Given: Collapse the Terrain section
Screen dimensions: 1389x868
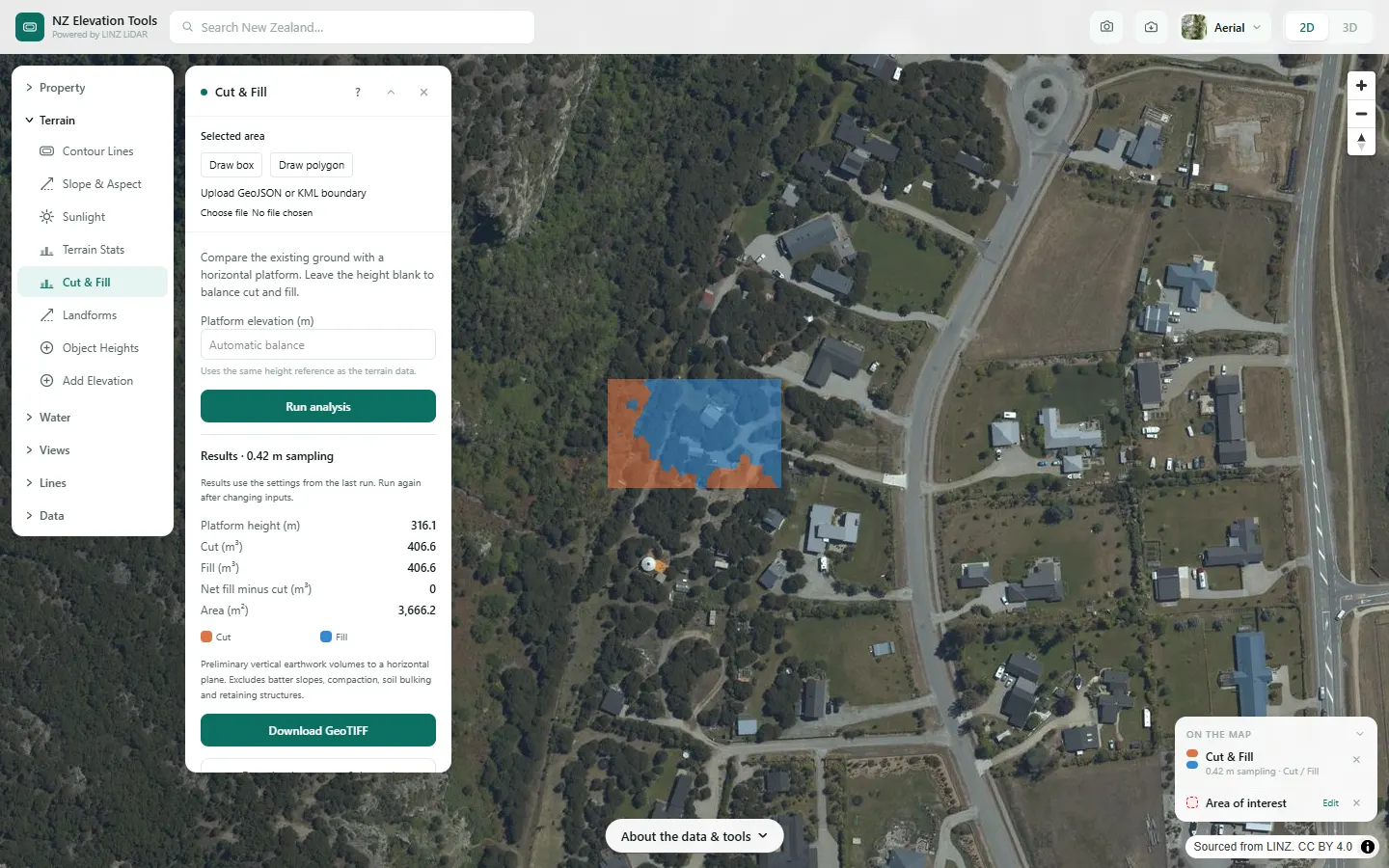Looking at the screenshot, I should (x=93, y=121).
